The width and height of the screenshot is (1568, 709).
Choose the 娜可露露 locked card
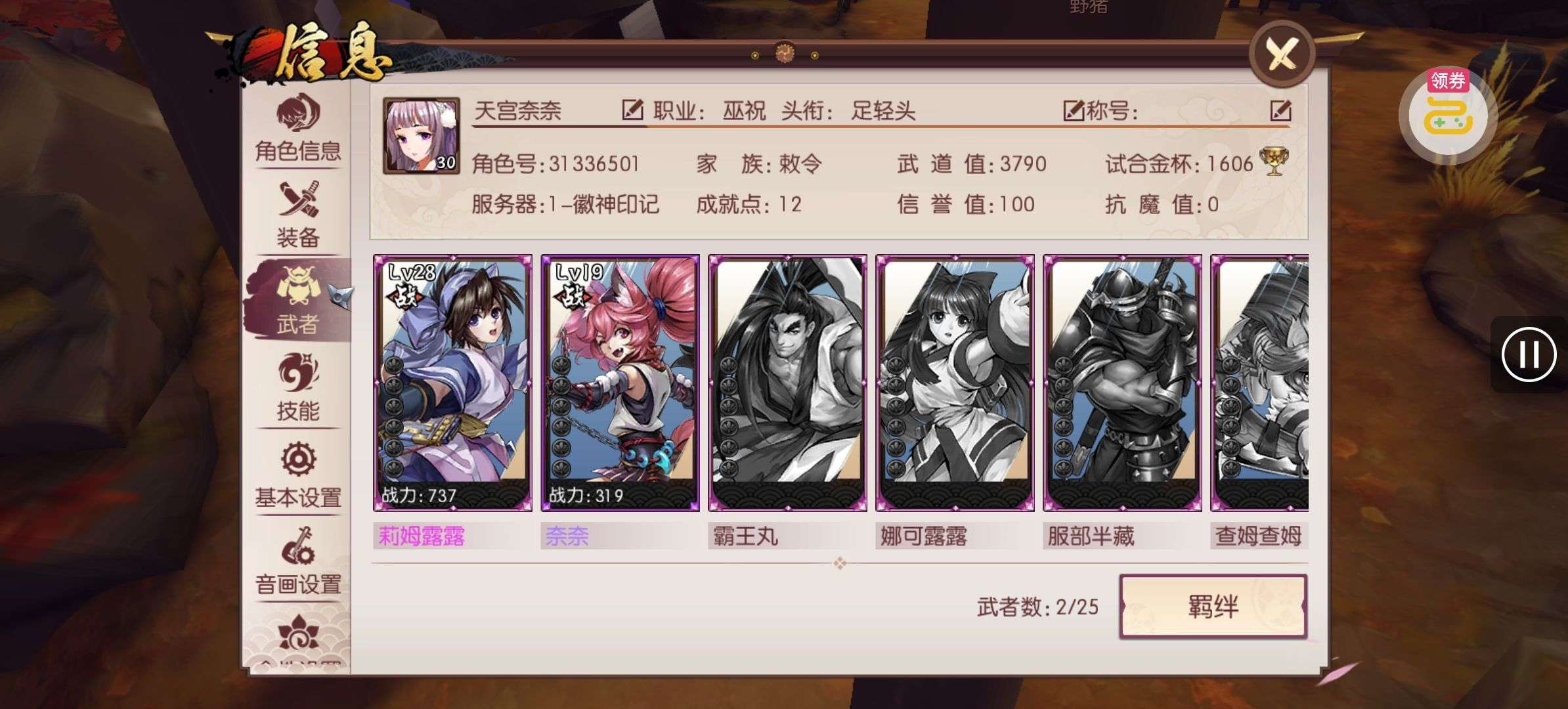[x=955, y=383]
